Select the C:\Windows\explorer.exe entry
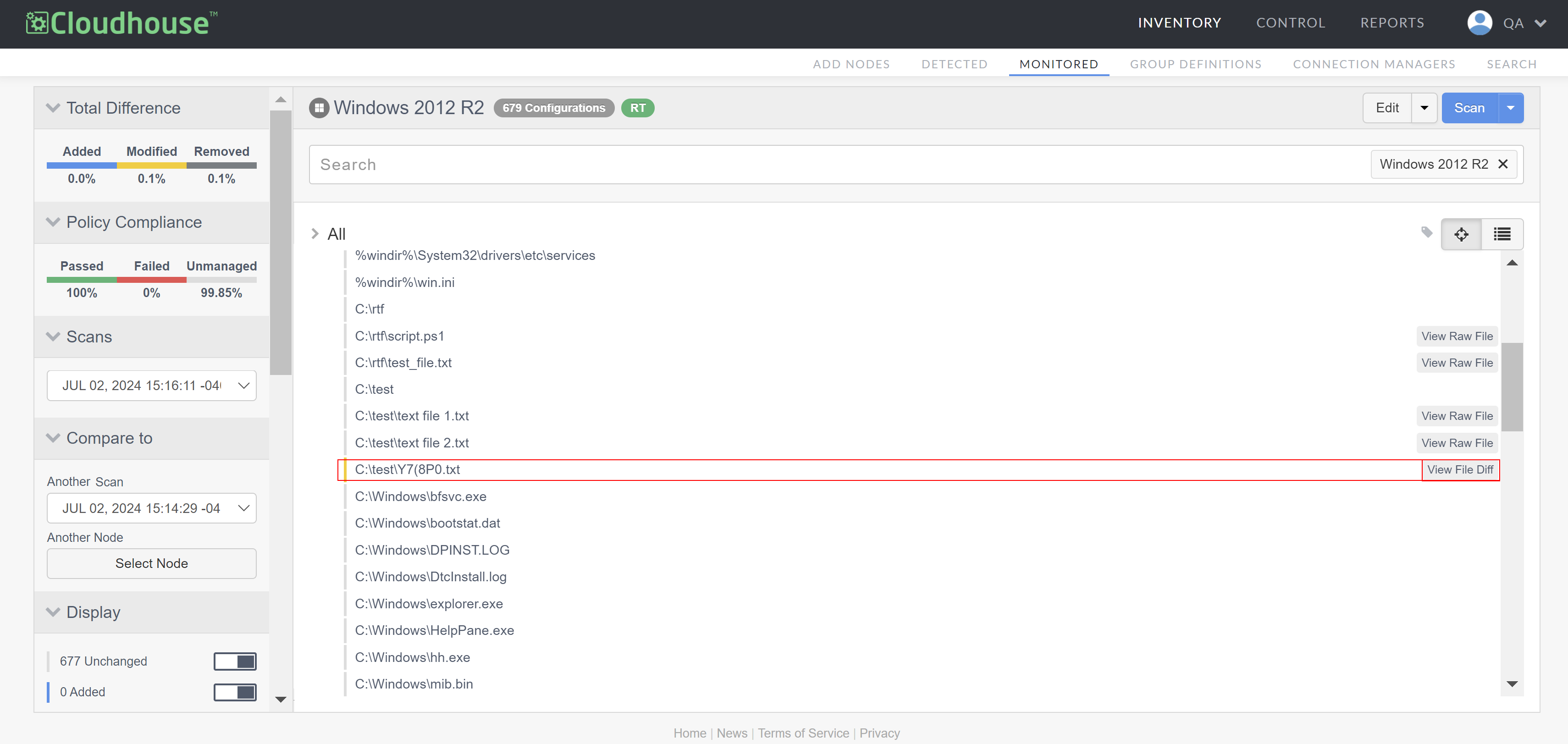1568x744 pixels. [x=429, y=604]
